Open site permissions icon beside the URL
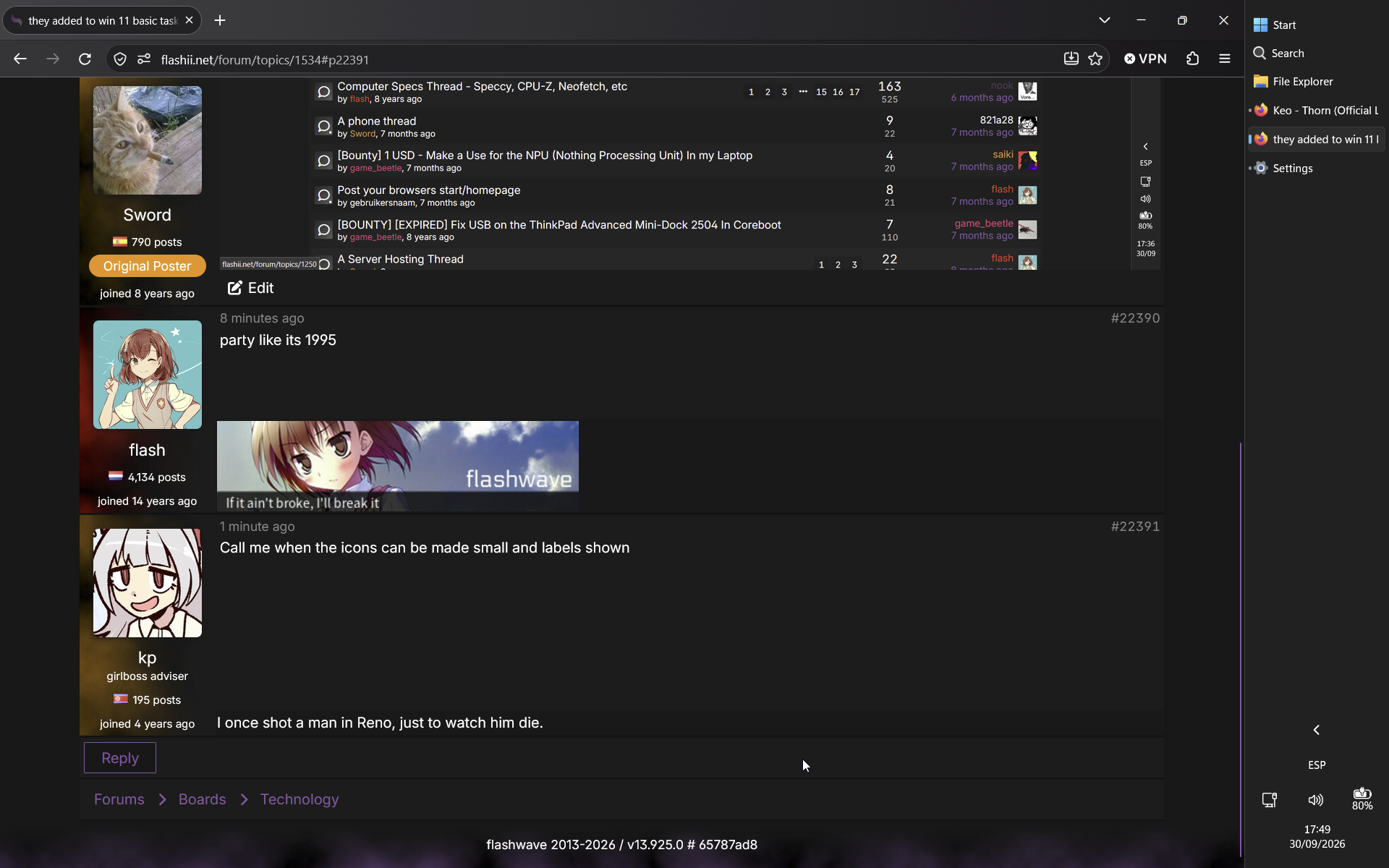 tap(144, 59)
